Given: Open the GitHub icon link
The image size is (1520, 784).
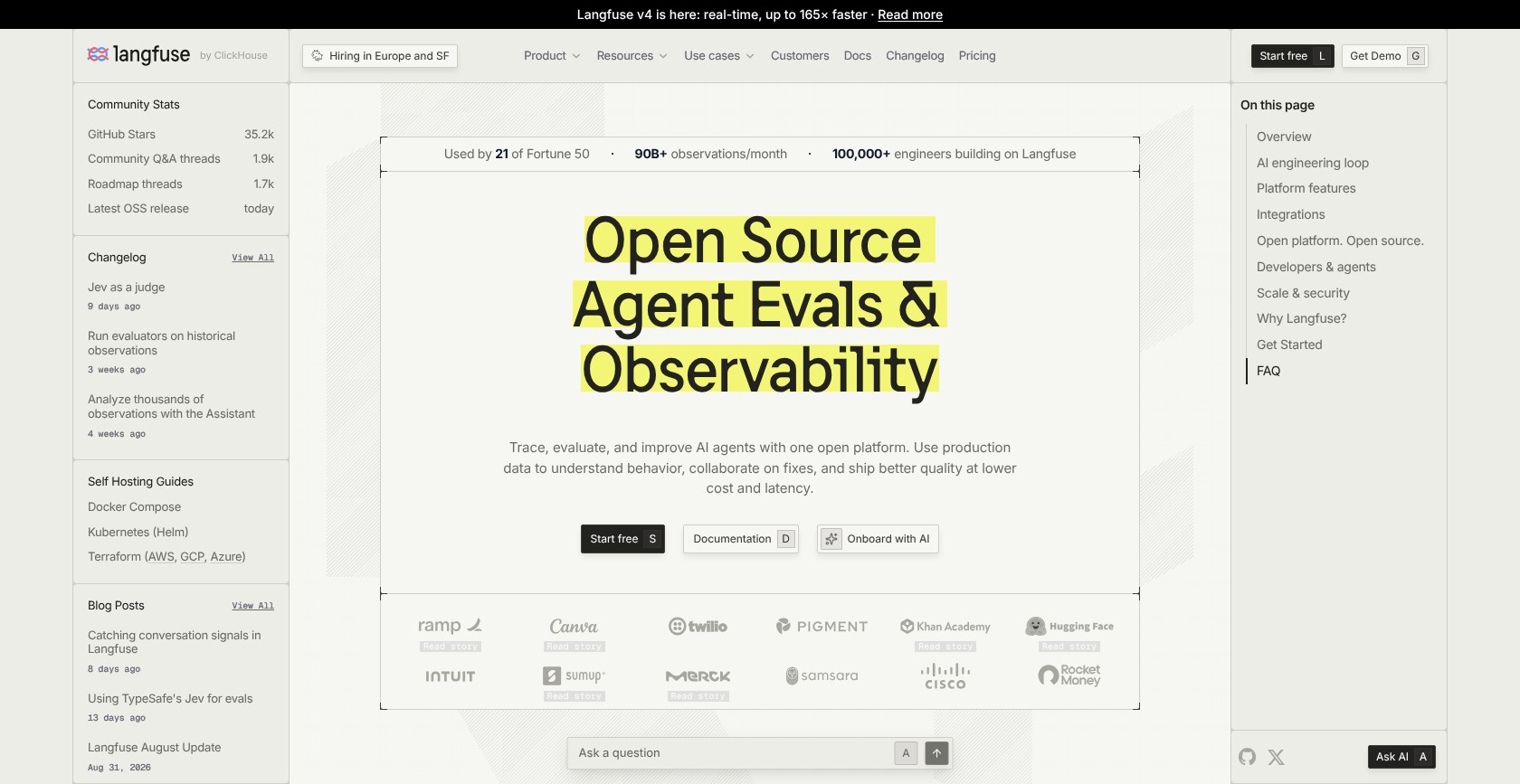Looking at the screenshot, I should click(1248, 757).
